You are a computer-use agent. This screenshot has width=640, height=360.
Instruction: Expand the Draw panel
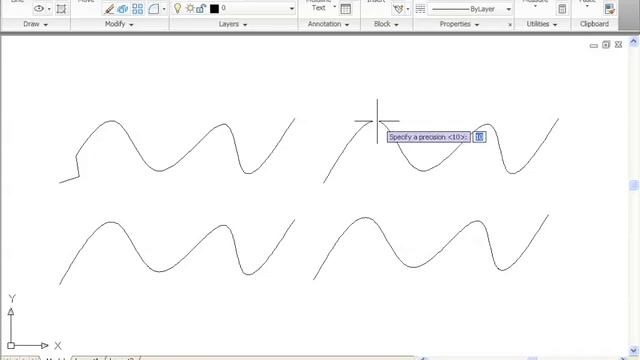[x=36, y=24]
